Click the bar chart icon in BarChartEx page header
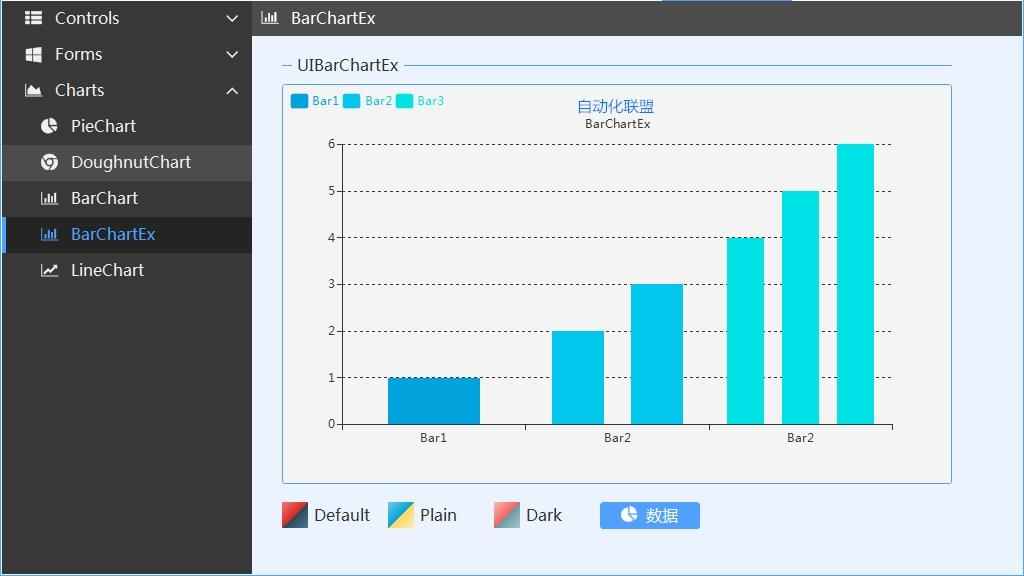 tap(269, 18)
